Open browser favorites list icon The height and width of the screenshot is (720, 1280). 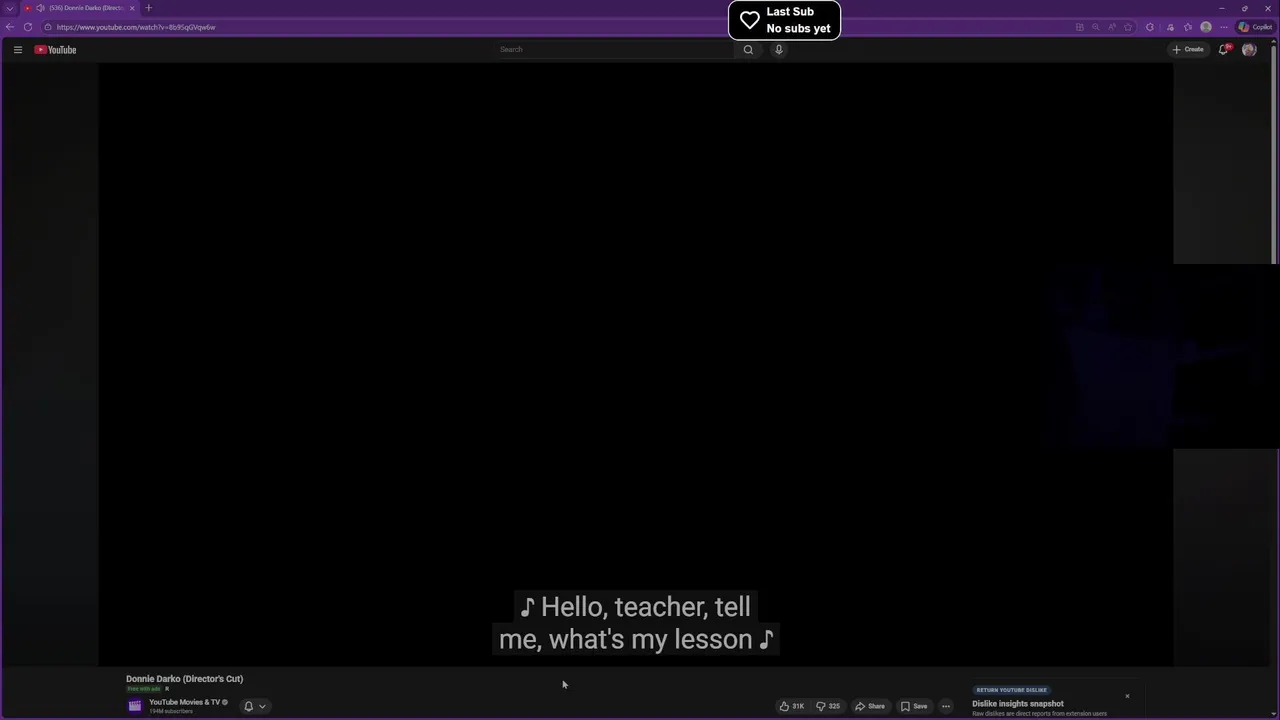1187,27
